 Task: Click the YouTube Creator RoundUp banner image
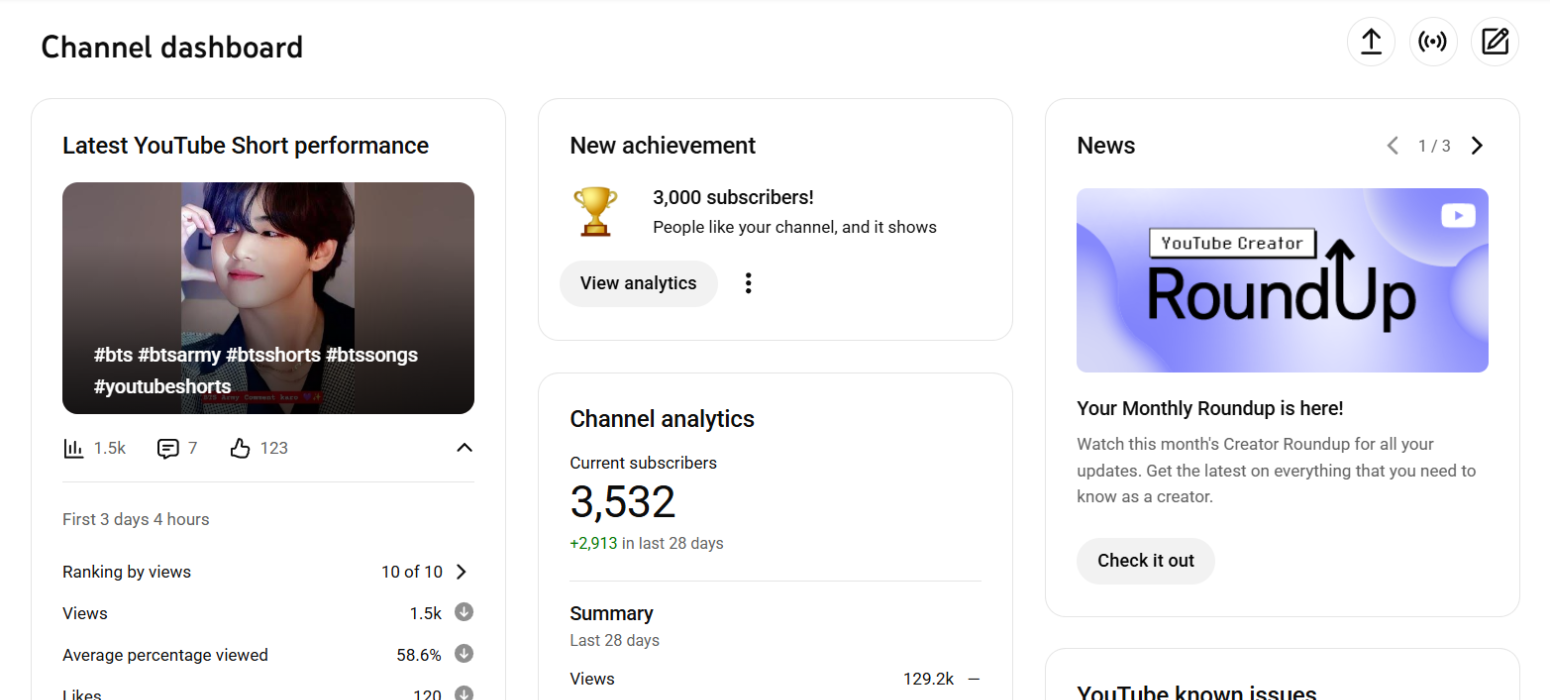[x=1282, y=280]
